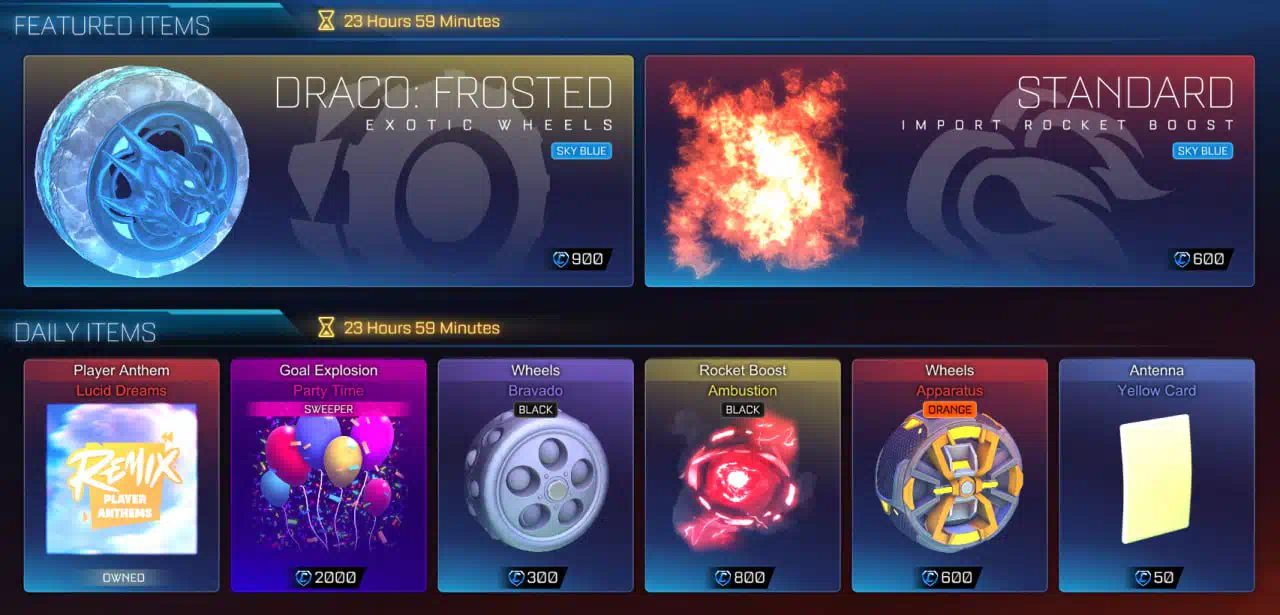1280x615 pixels.
Task: Click the Owned label on Player Anthem
Action: [x=122, y=578]
